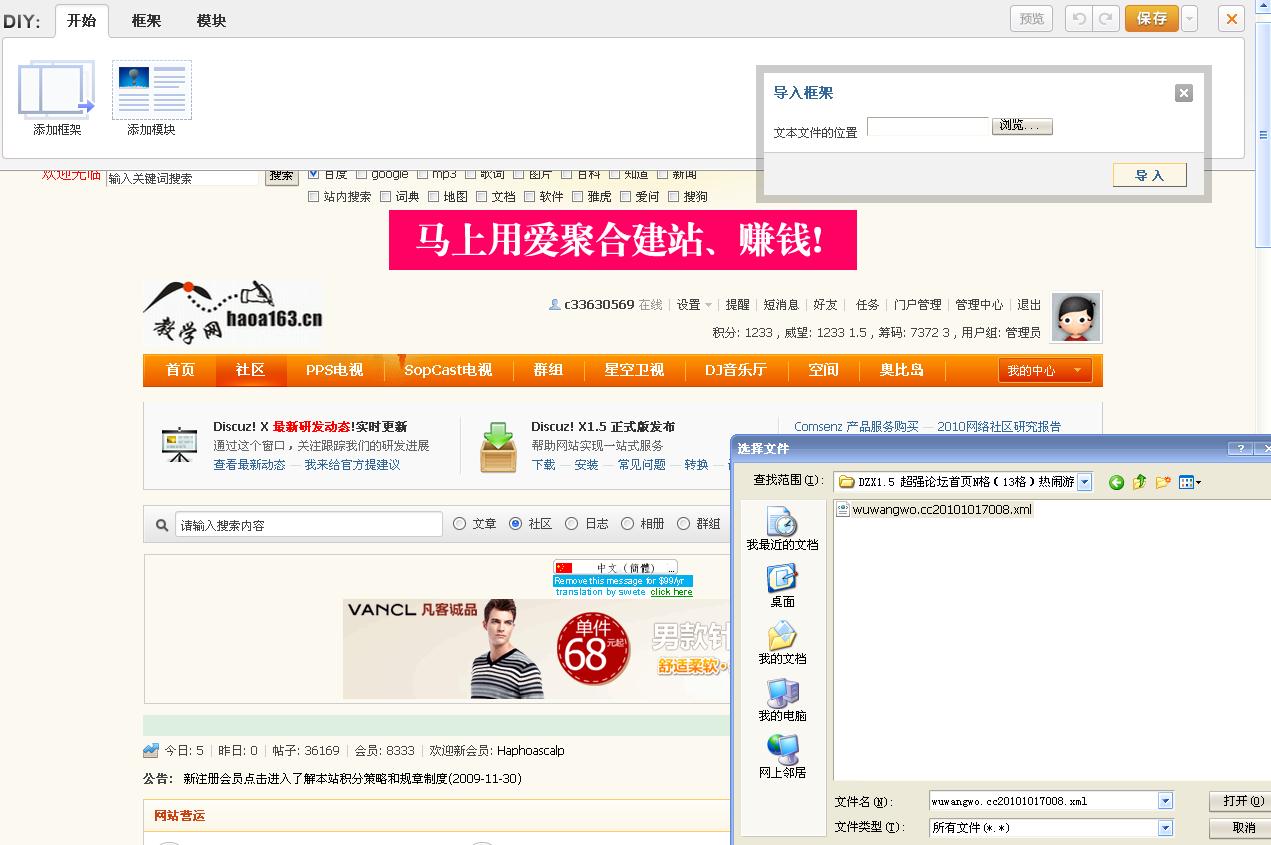This screenshot has width=1271, height=845.
Task: Select the 群组 radio button
Action: coord(684,523)
